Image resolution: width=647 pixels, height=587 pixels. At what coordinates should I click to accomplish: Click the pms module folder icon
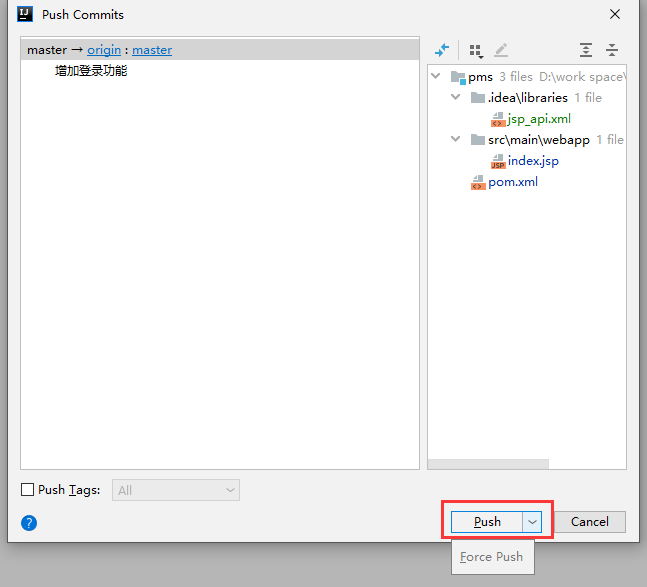tap(458, 77)
